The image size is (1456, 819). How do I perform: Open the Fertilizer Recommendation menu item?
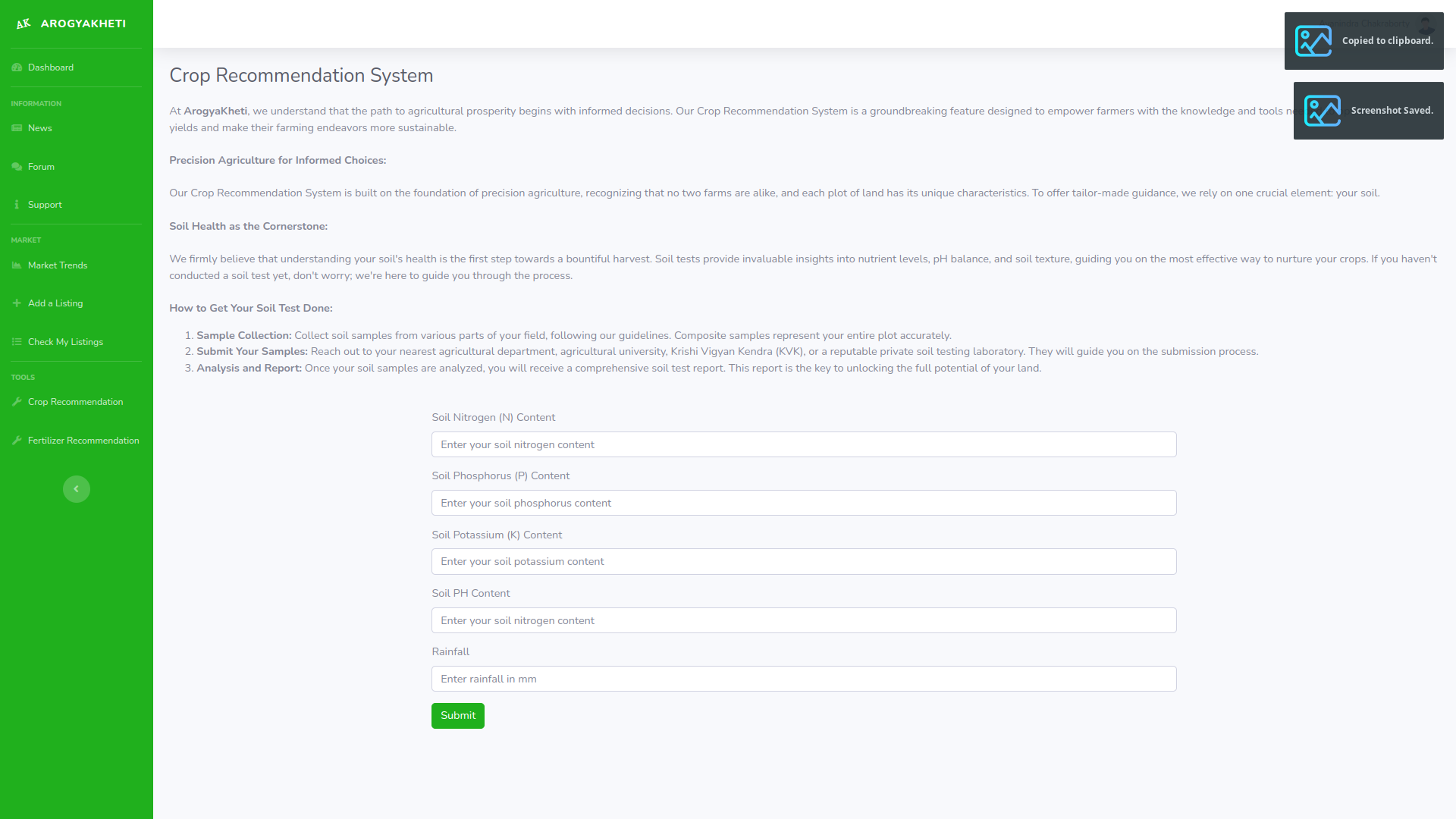pos(83,441)
